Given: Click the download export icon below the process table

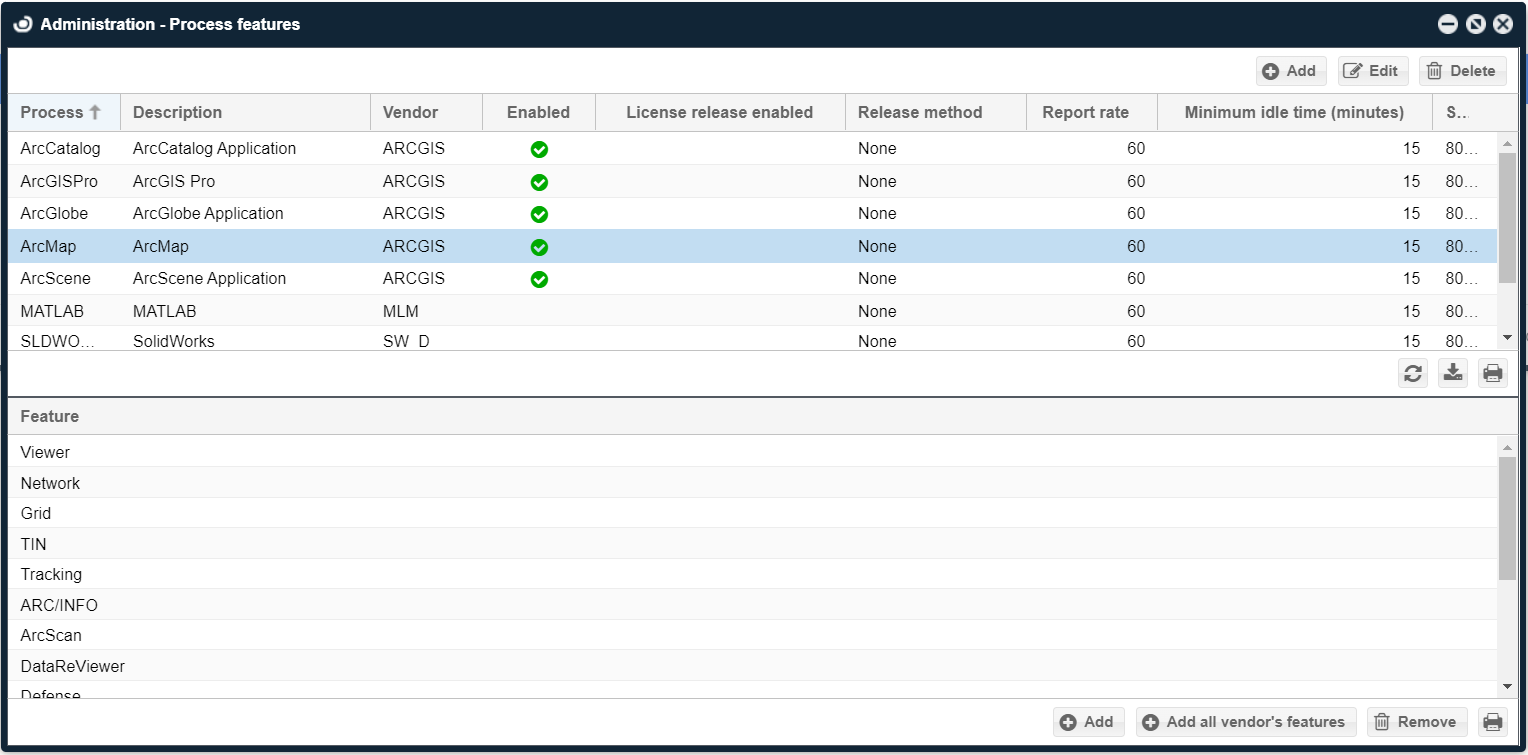Looking at the screenshot, I should point(1452,373).
